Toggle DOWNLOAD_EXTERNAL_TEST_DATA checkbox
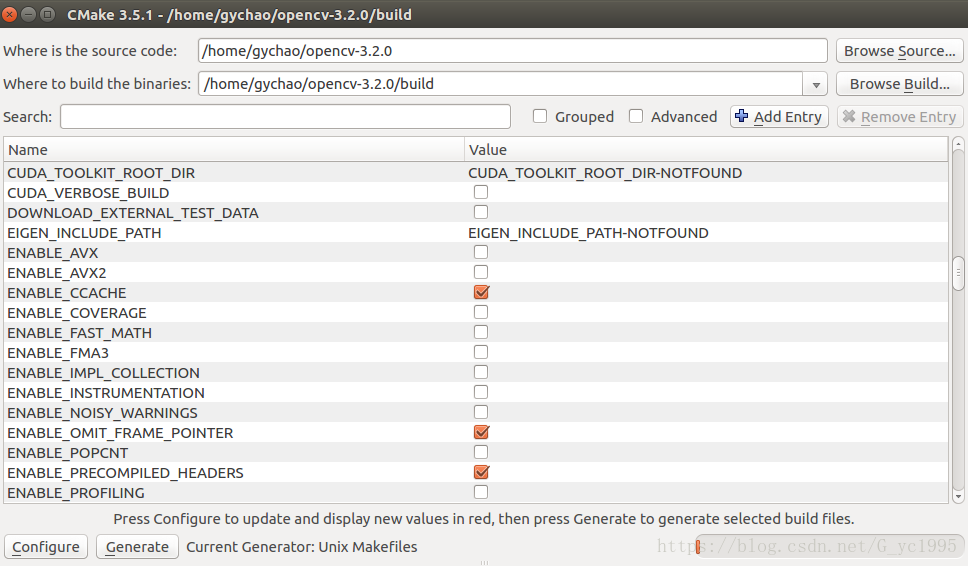 (x=481, y=212)
